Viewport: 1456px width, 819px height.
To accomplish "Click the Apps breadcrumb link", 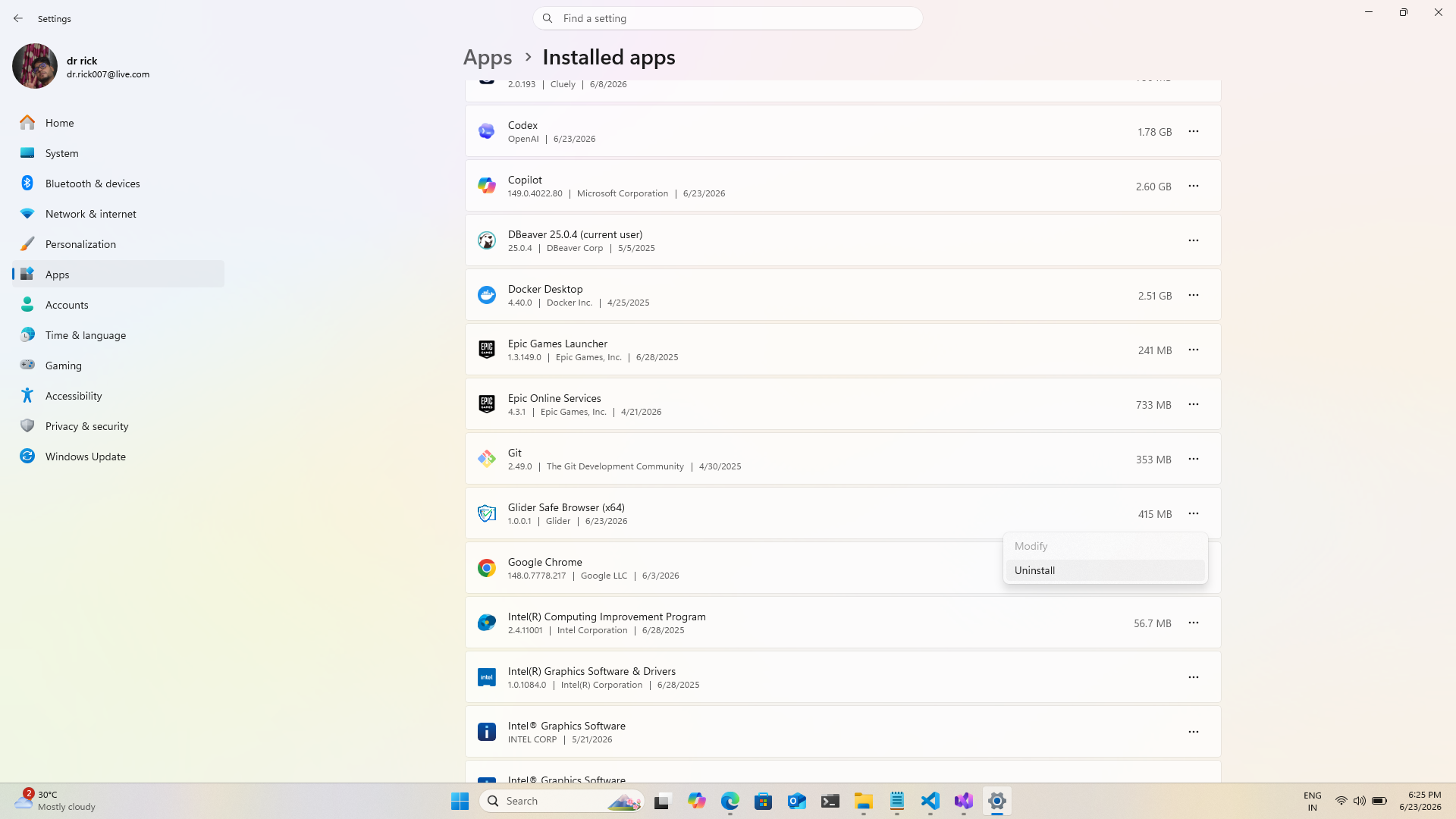I will point(488,57).
